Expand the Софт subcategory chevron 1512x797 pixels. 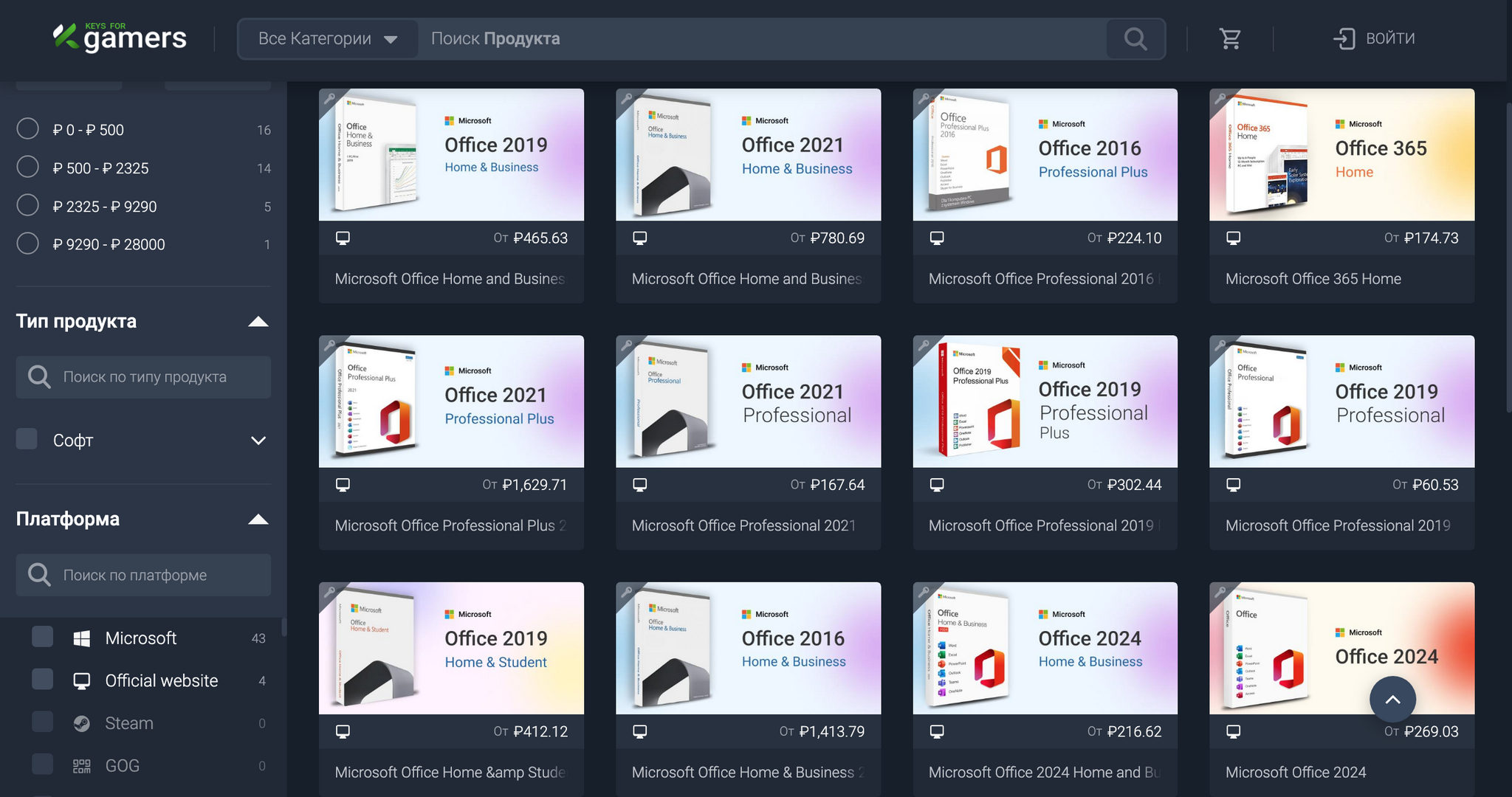point(258,441)
